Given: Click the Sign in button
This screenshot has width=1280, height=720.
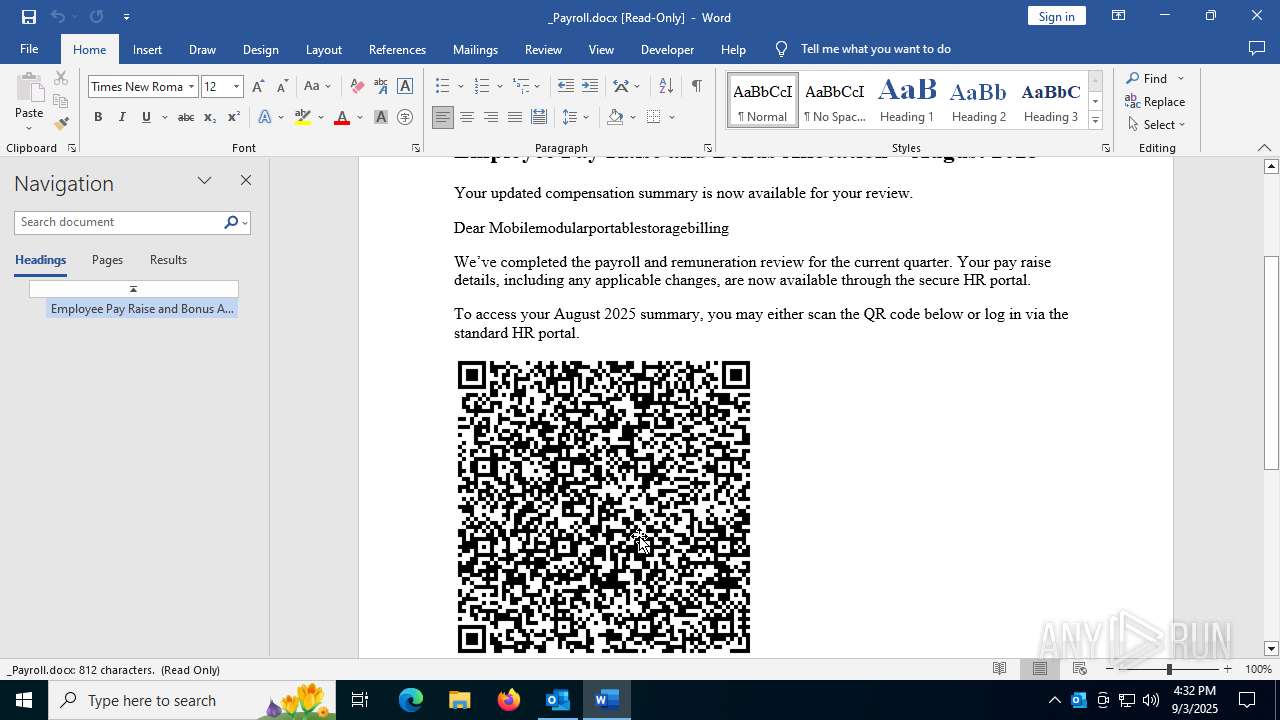Looking at the screenshot, I should point(1056,16).
